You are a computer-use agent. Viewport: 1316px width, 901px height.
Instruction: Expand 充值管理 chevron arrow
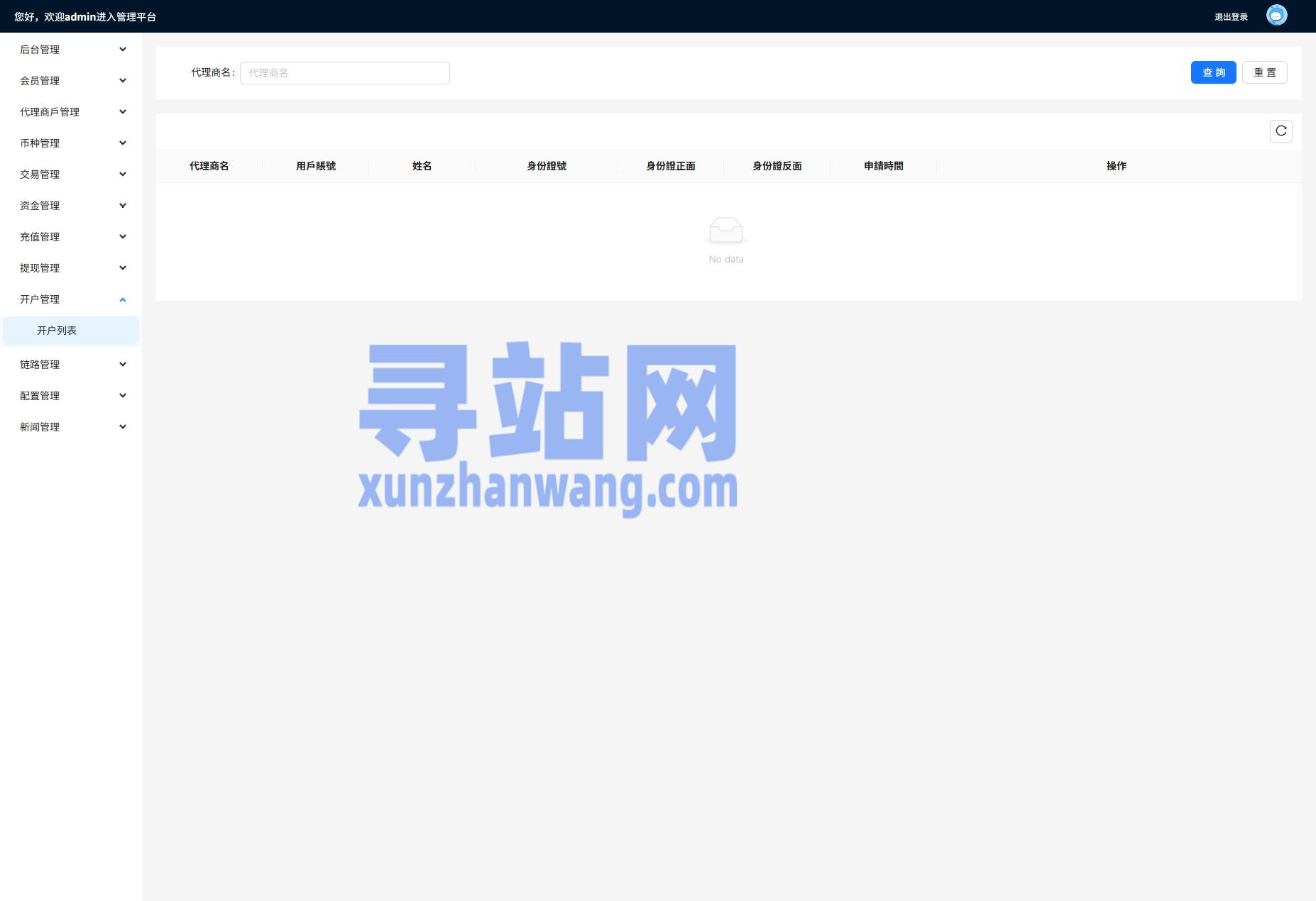tap(123, 237)
